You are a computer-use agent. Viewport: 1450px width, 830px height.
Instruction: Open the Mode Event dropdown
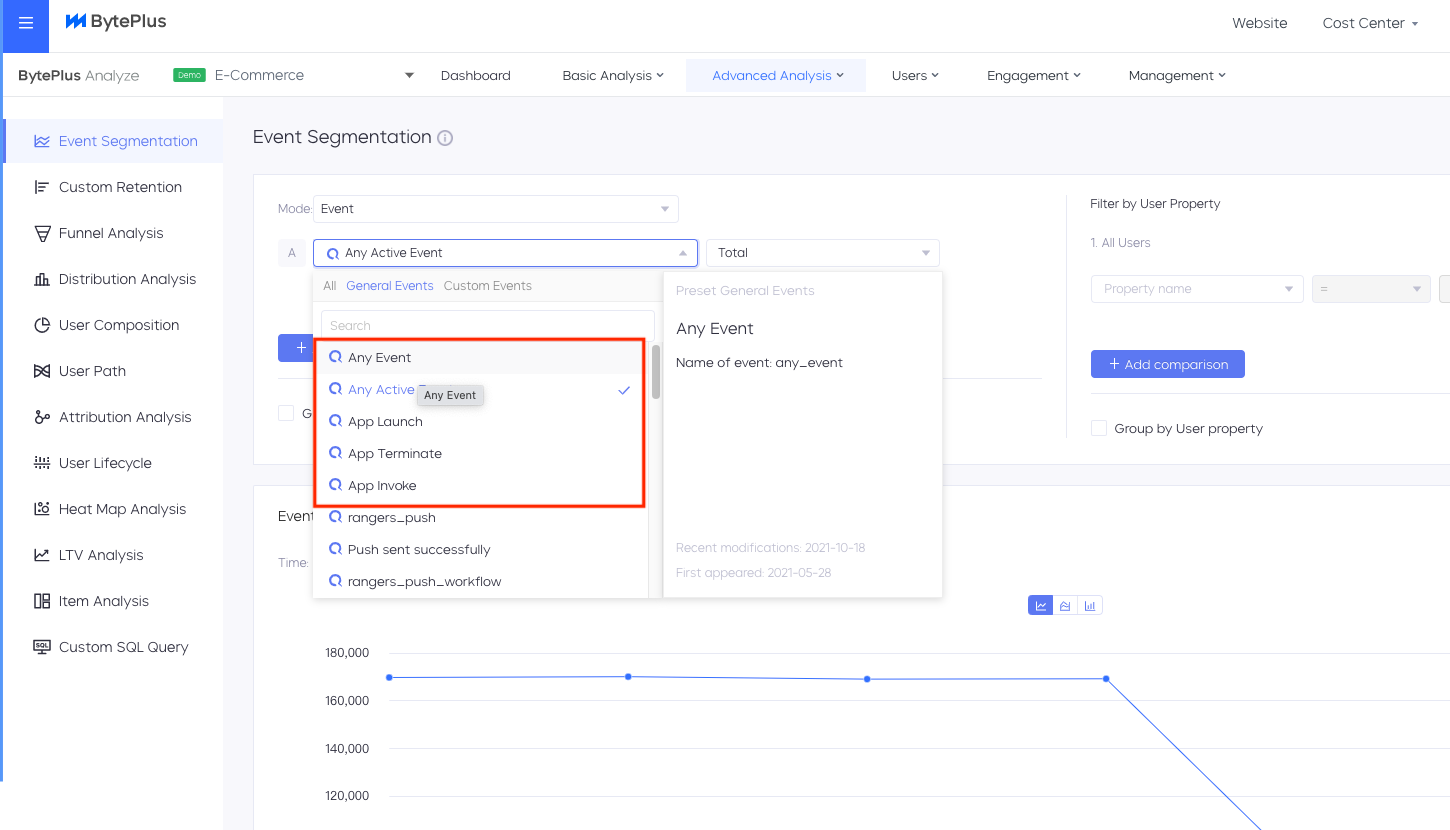(496, 209)
